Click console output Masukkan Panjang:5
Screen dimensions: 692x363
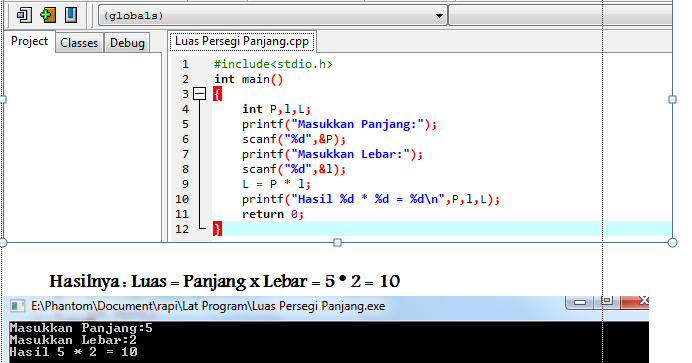pyautogui.click(x=81, y=328)
